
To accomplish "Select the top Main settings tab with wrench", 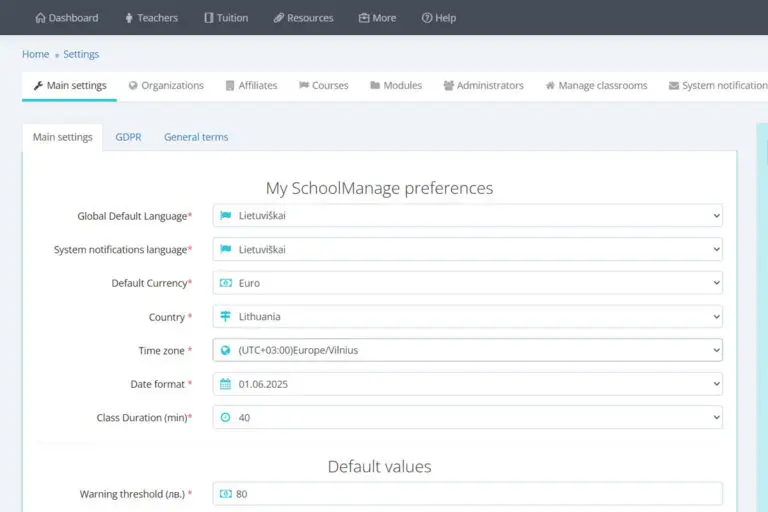I will (70, 86).
